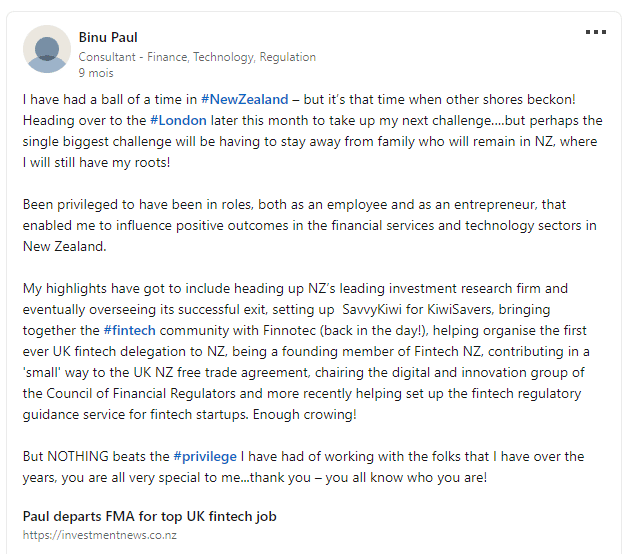This screenshot has height=554, width=624.
Task: Click the line 'I will still have my roots!'
Action: click(96, 162)
